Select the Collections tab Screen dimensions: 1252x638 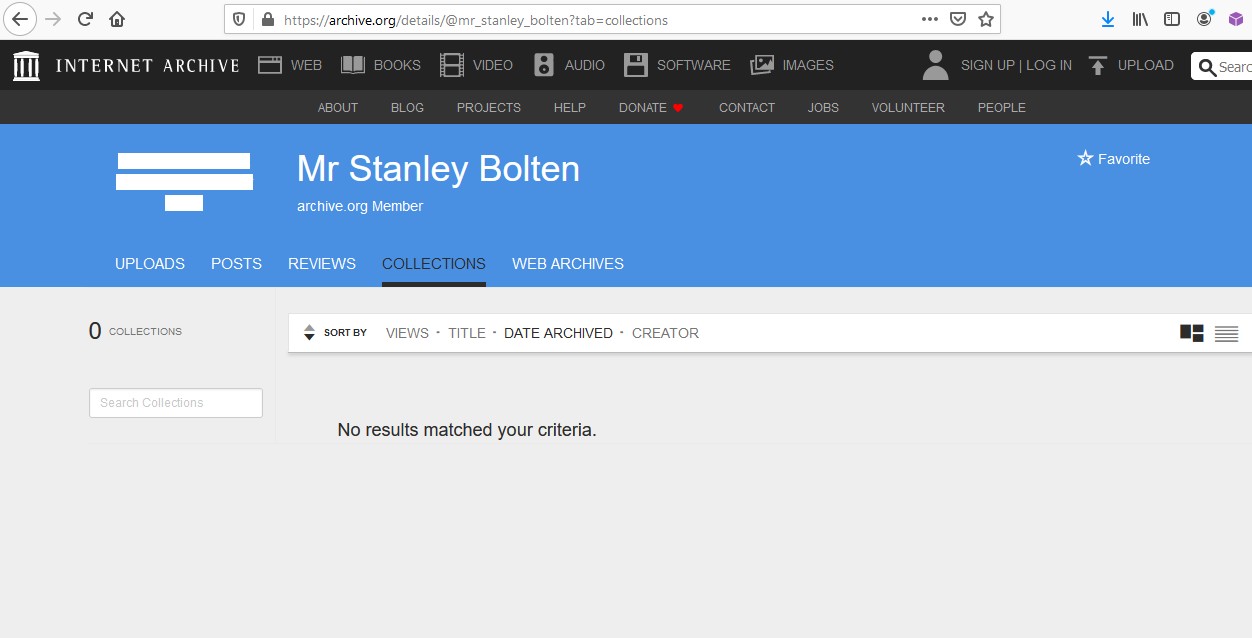click(x=434, y=264)
